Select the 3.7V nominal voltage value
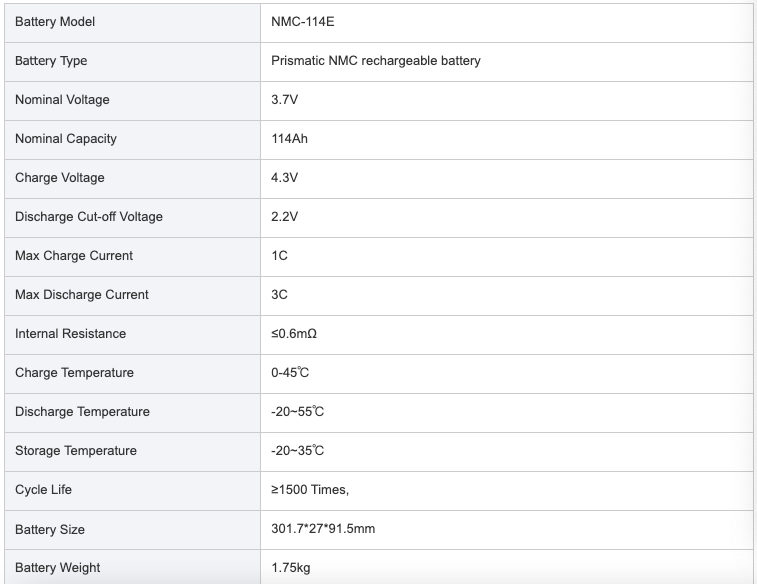The height and width of the screenshot is (584, 757). [x=284, y=99]
